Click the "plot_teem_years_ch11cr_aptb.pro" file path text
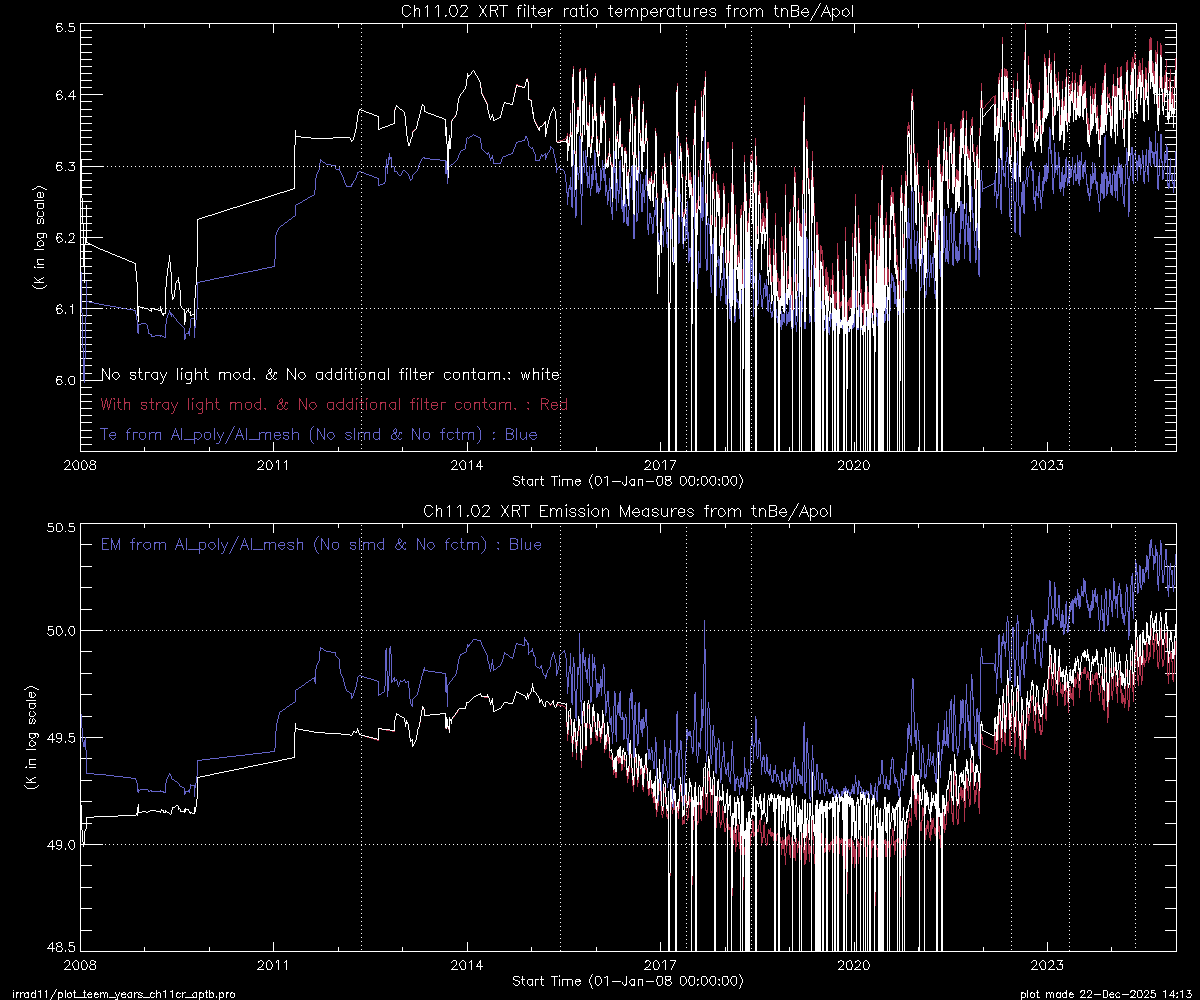Viewport: 1200px width, 1000px height. (118, 994)
